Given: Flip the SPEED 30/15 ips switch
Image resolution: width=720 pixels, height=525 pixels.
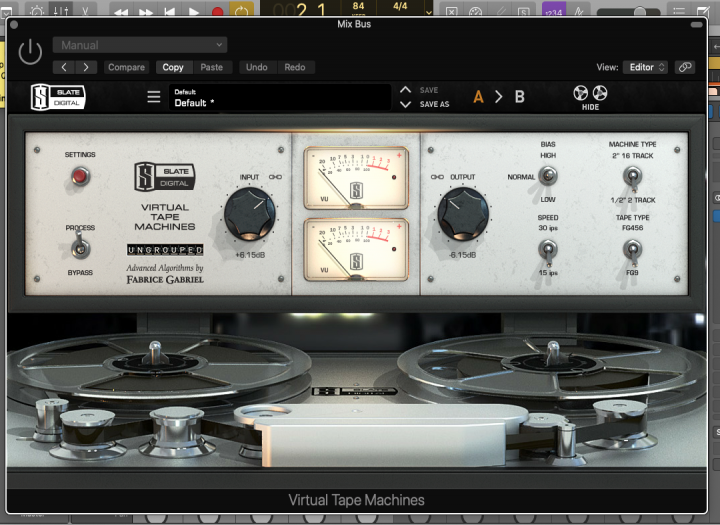Looking at the screenshot, I should coord(548,252).
